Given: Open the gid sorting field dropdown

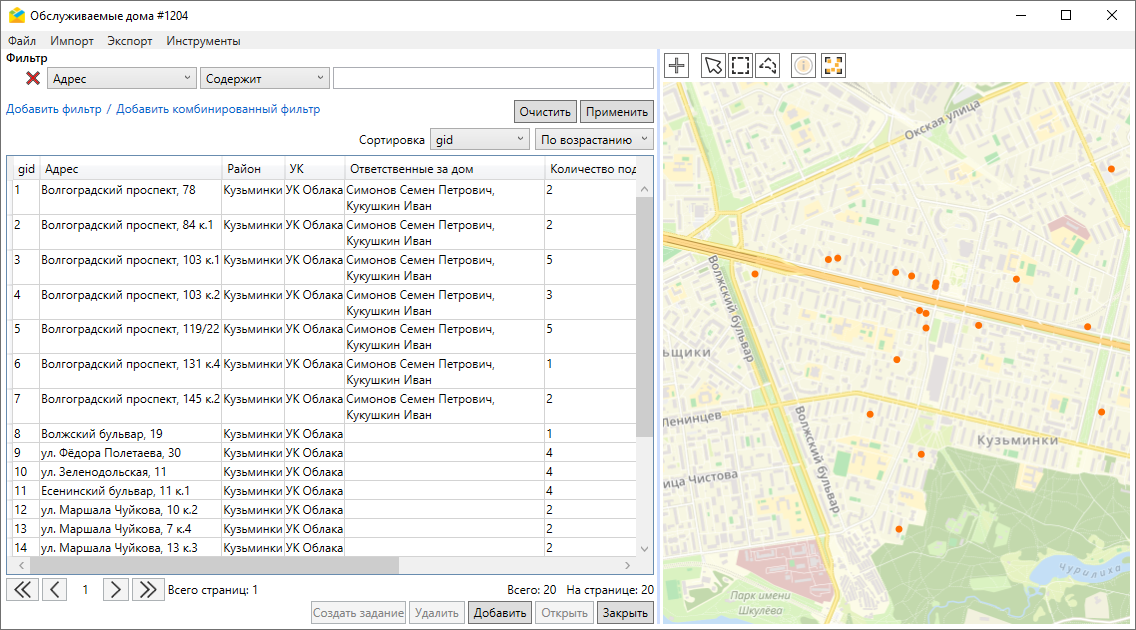Looking at the screenshot, I should tap(479, 140).
